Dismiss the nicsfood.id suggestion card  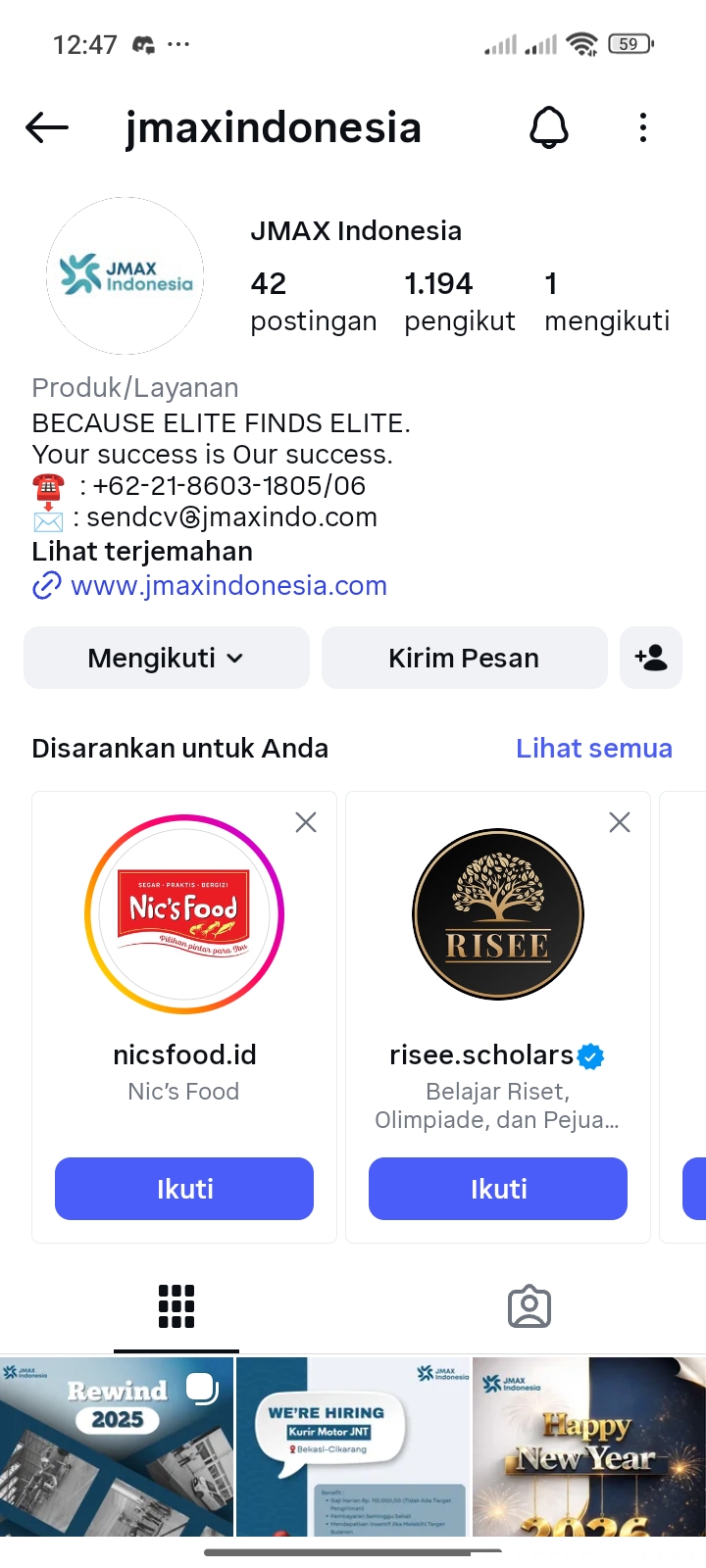click(x=306, y=822)
